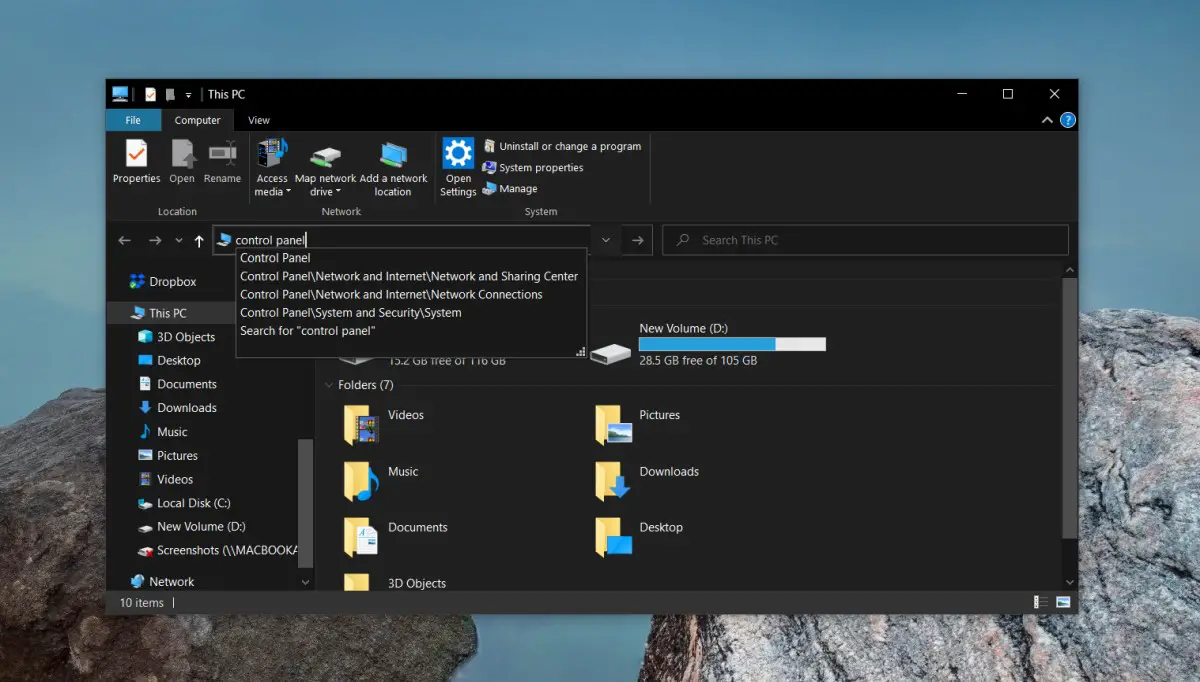Click the Search This PC field
Image resolution: width=1200 pixels, height=682 pixels.
[x=865, y=240]
